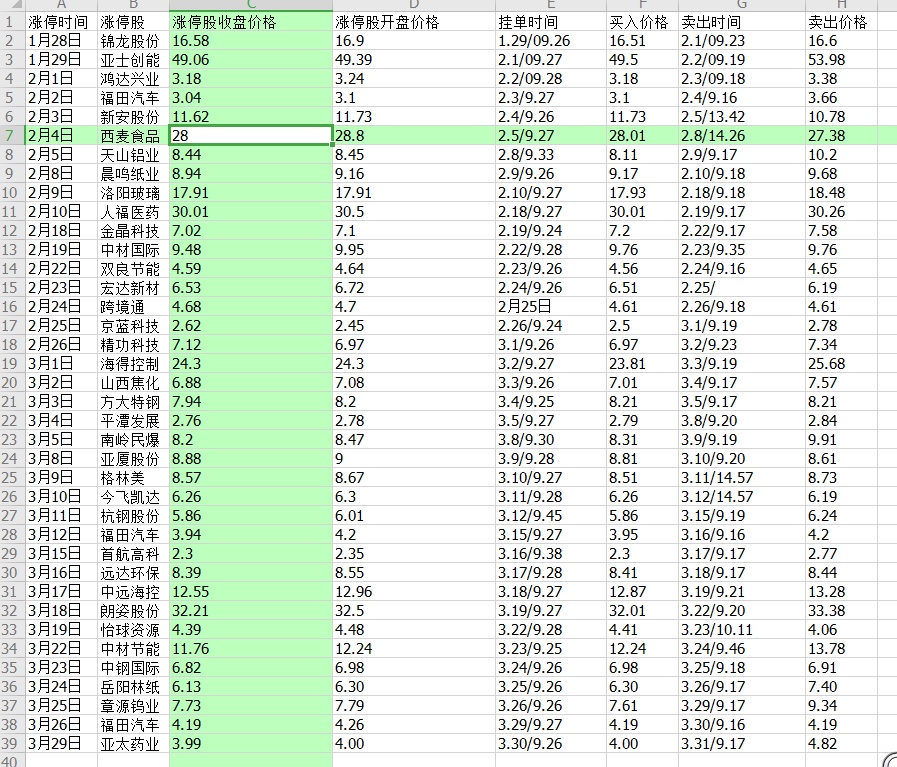Select cell 金晶科技
This screenshot has width=897, height=767.
[x=133, y=231]
